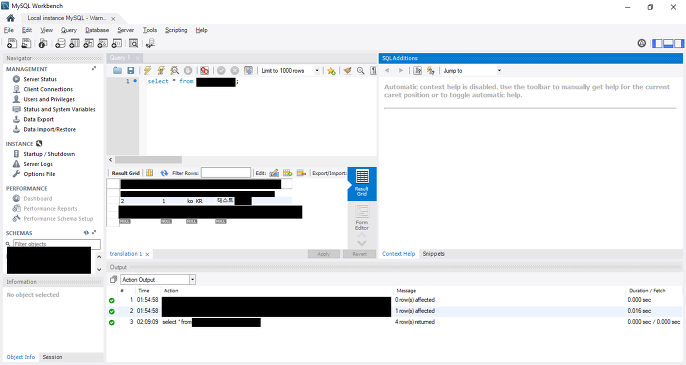Toggle autocommit mode icon

(x=248, y=70)
